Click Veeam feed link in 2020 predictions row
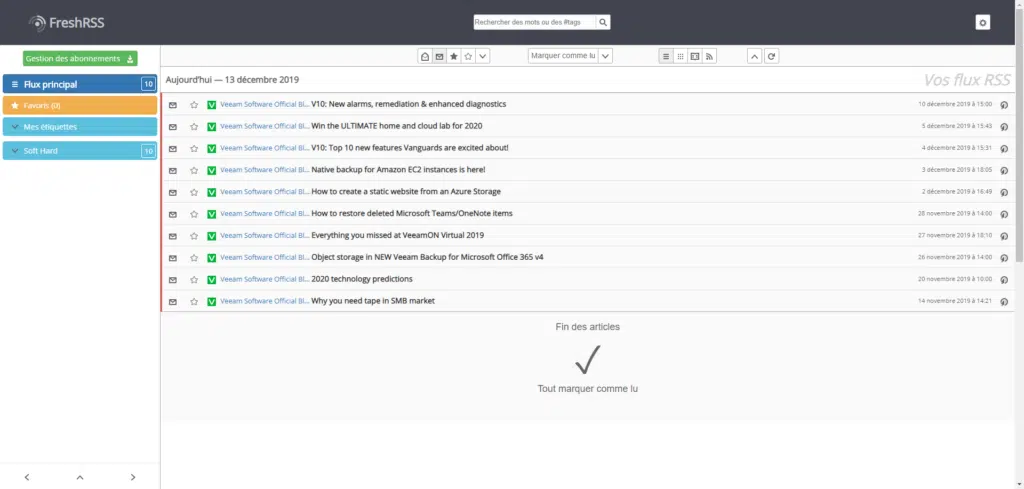Image resolution: width=1024 pixels, height=489 pixels. click(264, 279)
